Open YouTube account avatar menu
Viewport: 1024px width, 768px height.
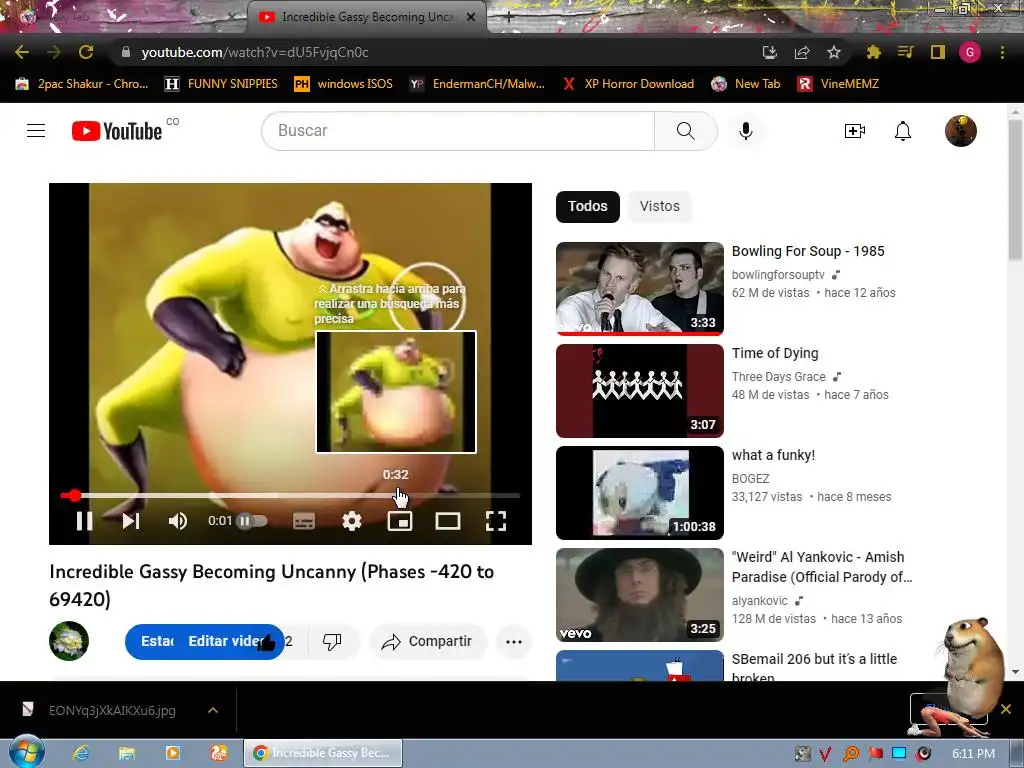pyautogui.click(x=961, y=131)
